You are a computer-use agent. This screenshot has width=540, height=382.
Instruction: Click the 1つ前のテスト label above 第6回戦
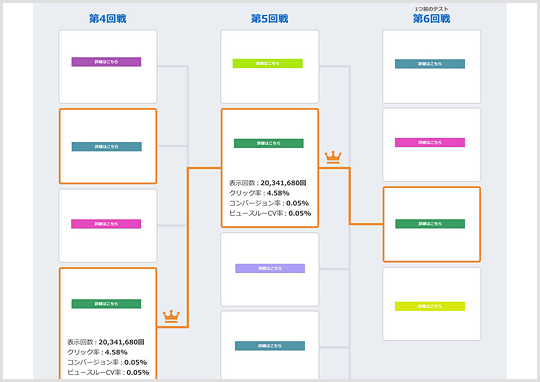(x=432, y=9)
